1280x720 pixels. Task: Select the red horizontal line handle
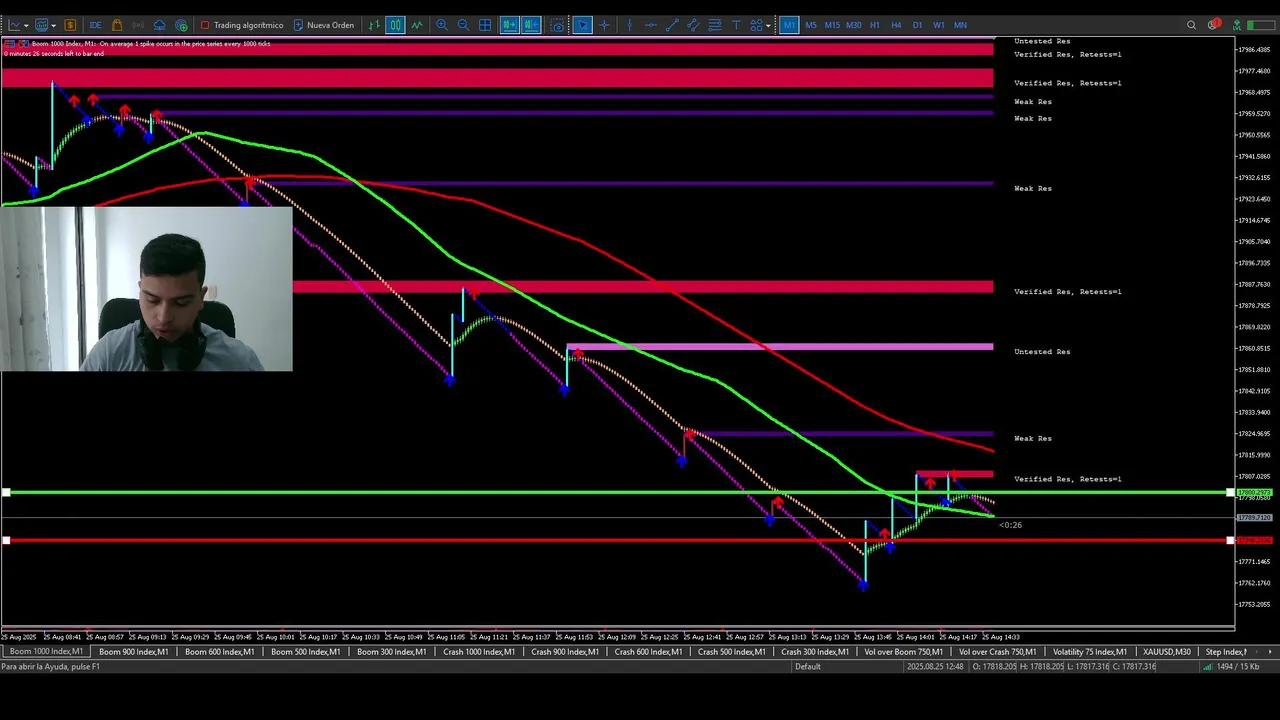[6, 540]
